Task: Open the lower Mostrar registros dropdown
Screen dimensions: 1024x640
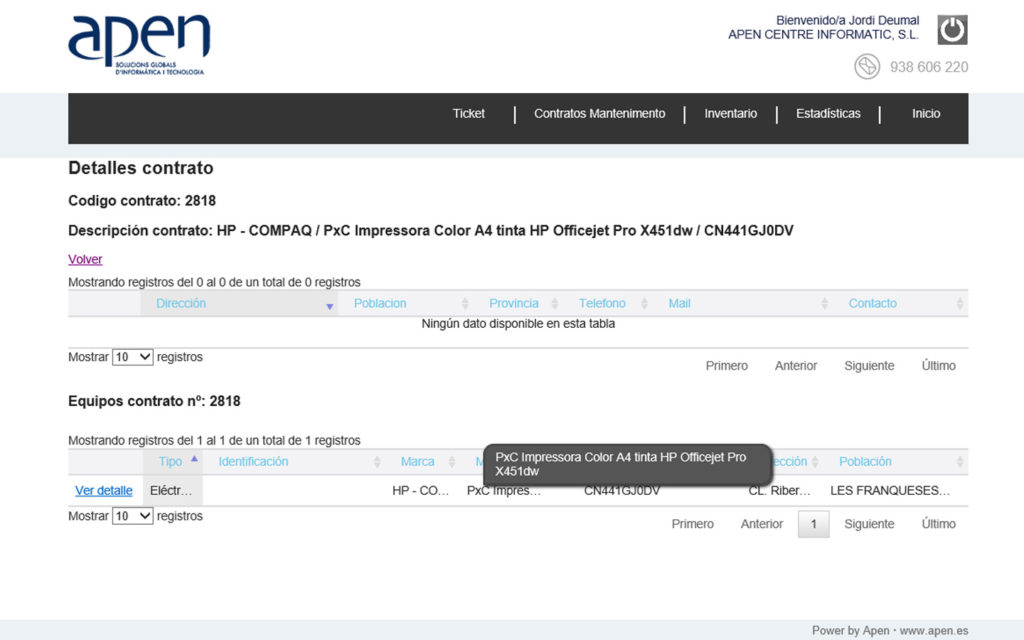Action: pyautogui.click(x=132, y=516)
